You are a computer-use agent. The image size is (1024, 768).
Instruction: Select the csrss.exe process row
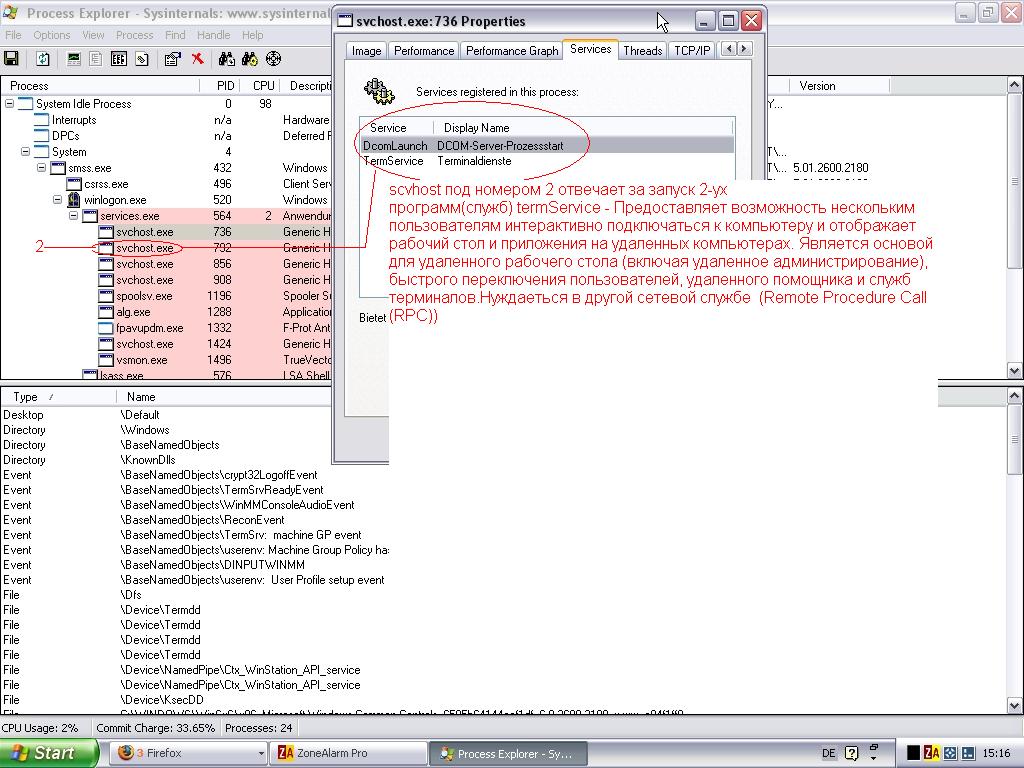point(166,184)
